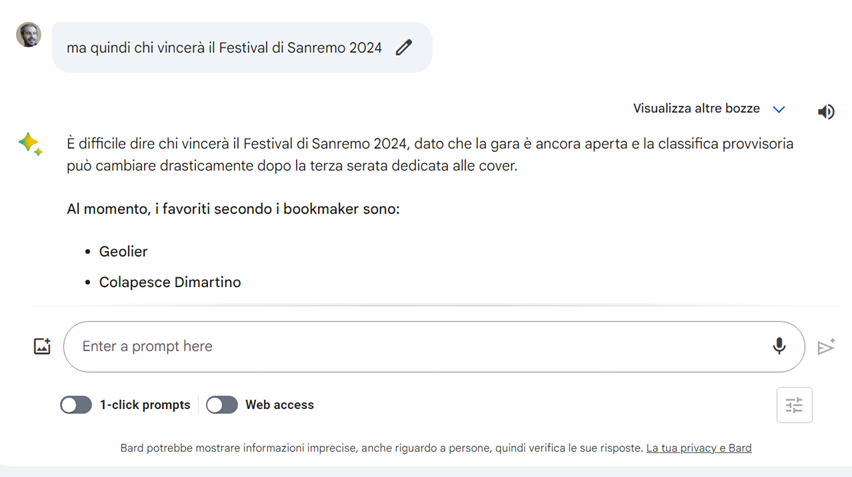Click the first paragraph of Bard's response

point(430,154)
